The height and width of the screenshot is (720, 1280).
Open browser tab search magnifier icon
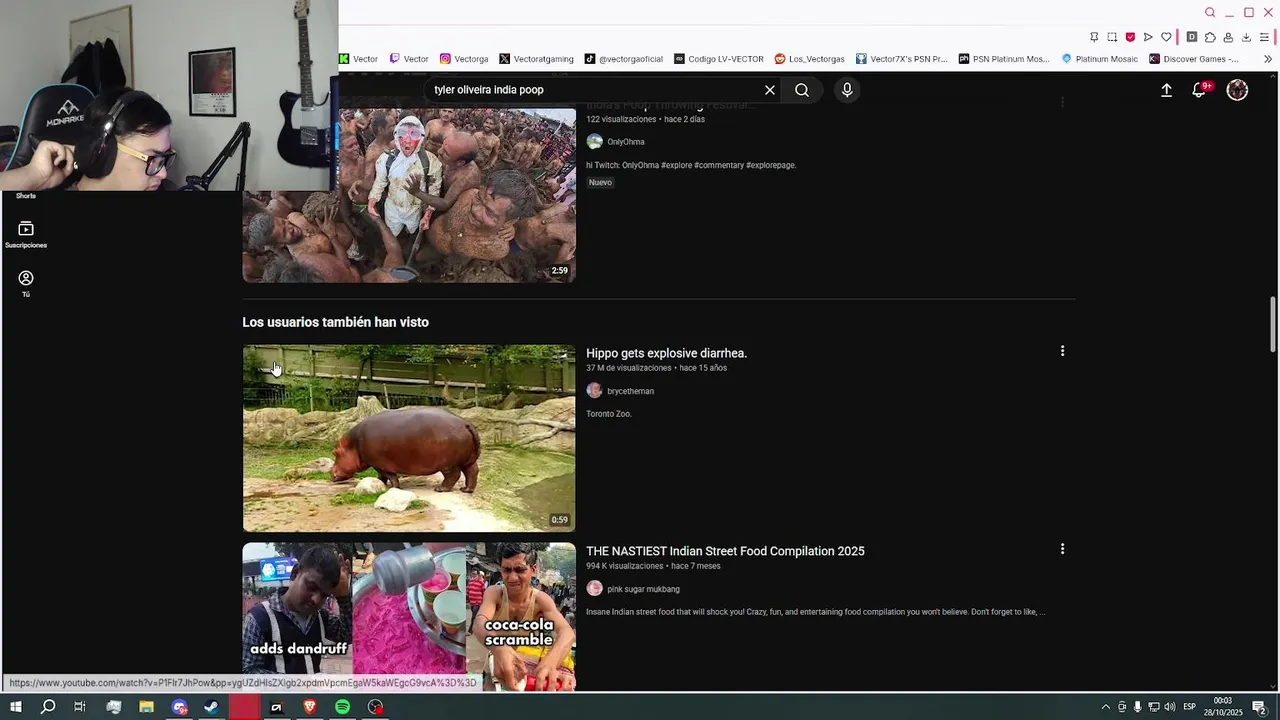point(1210,13)
